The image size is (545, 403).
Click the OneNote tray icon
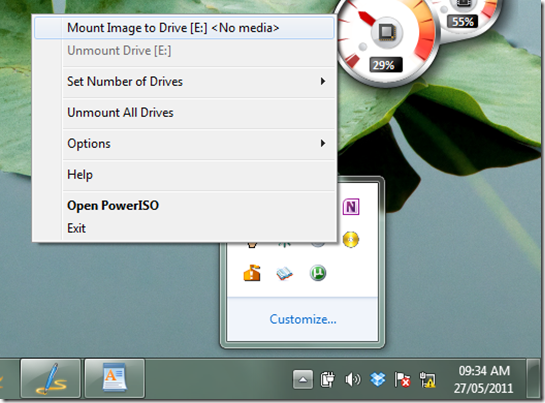pyautogui.click(x=351, y=207)
